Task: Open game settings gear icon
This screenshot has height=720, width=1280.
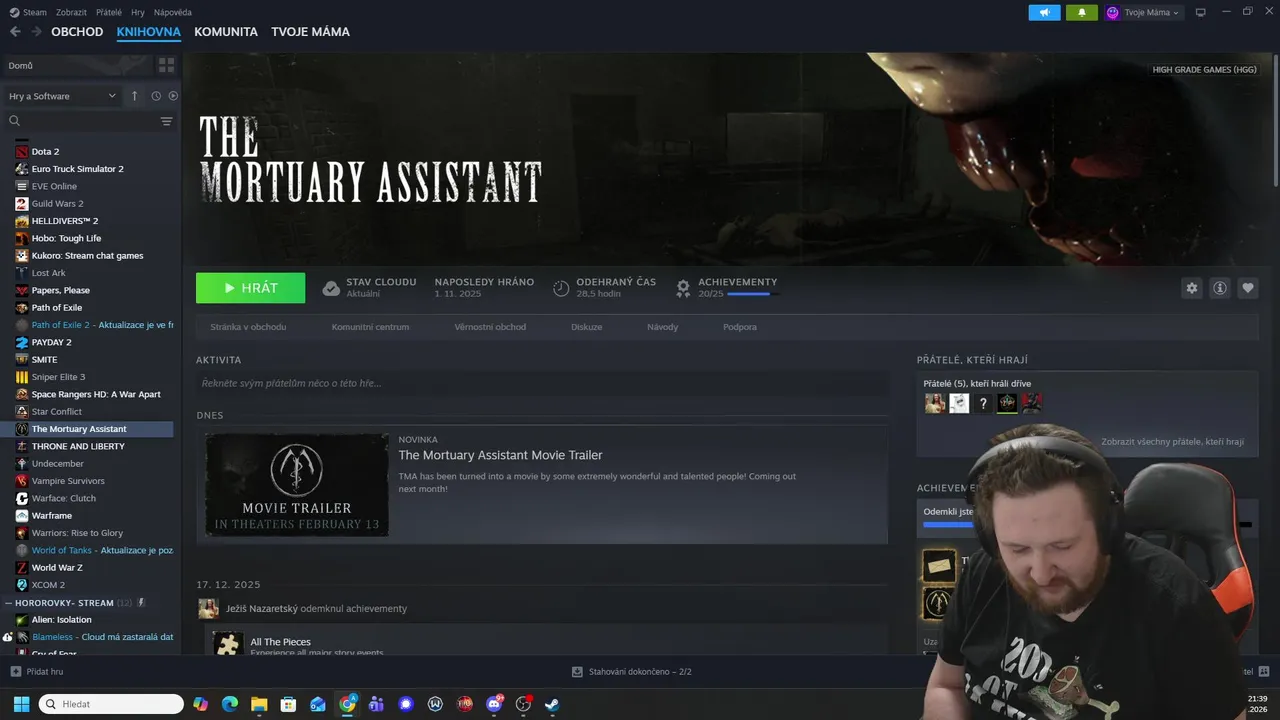Action: pos(1191,288)
